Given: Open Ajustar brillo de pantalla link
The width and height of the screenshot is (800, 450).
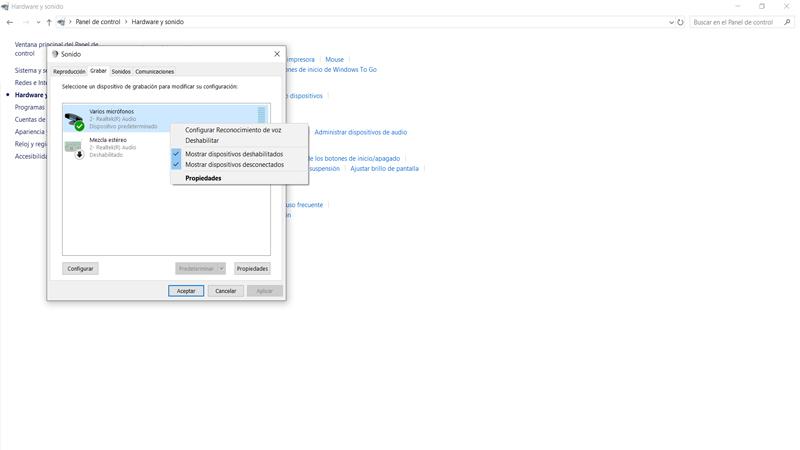Looking at the screenshot, I should (x=384, y=168).
